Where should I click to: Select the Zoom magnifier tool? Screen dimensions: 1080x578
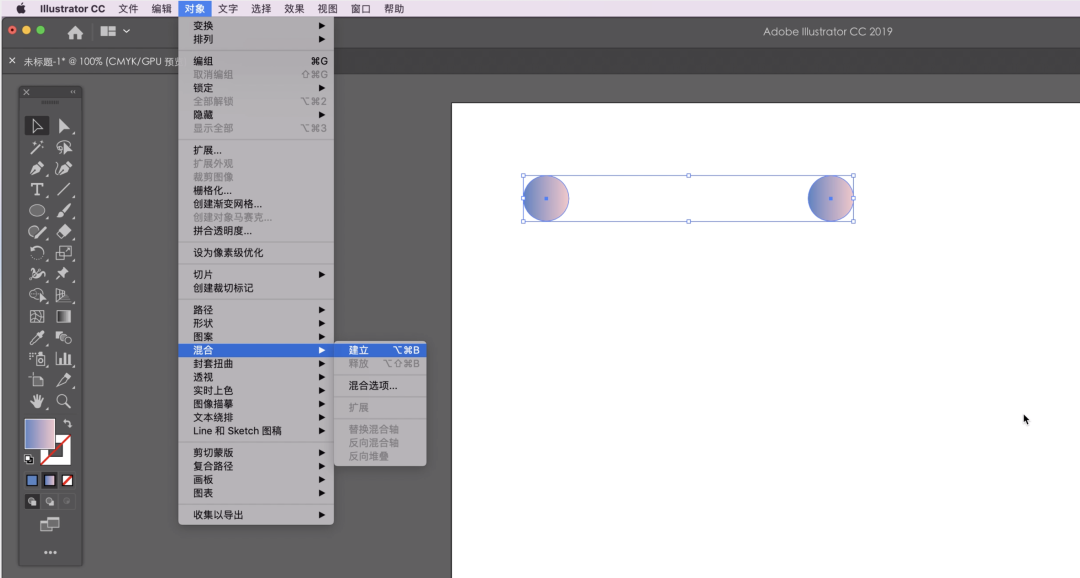tap(64, 401)
